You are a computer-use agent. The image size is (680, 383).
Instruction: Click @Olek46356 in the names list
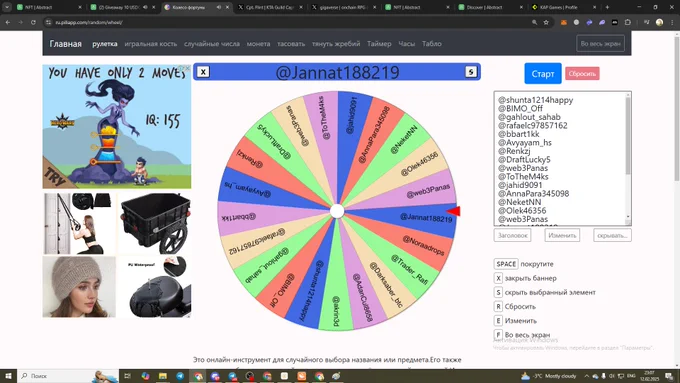[522, 210]
